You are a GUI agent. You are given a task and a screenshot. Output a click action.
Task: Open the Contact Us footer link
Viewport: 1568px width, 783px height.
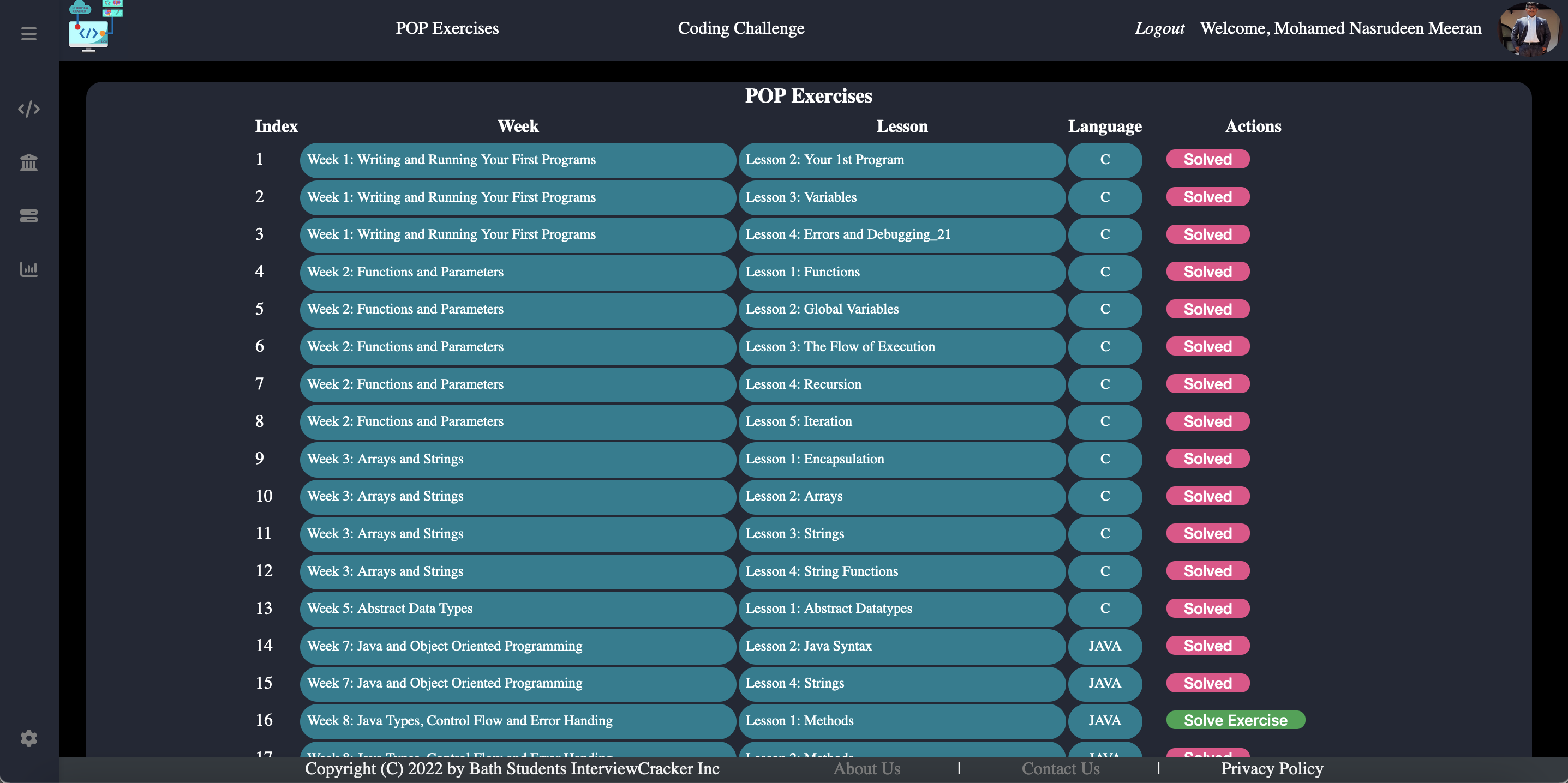pos(1061,768)
